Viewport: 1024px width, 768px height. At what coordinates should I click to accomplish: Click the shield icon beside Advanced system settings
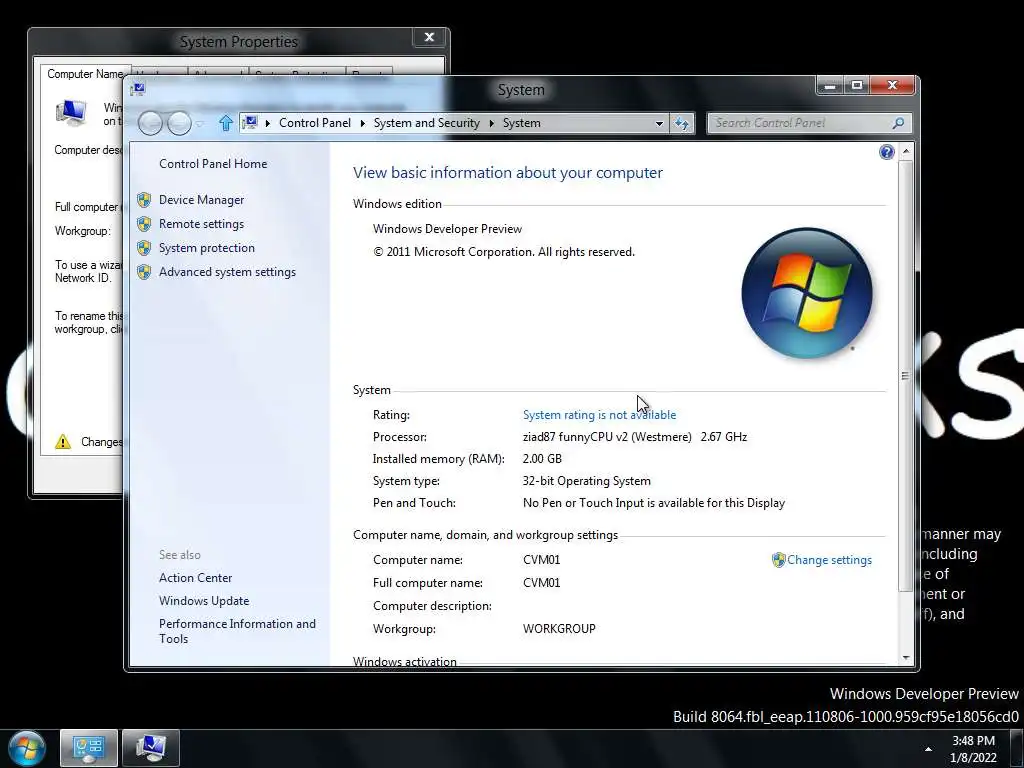(144, 272)
